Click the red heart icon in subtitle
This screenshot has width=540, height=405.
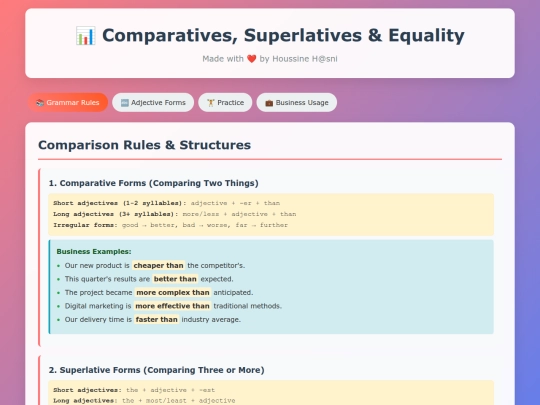click(x=252, y=59)
